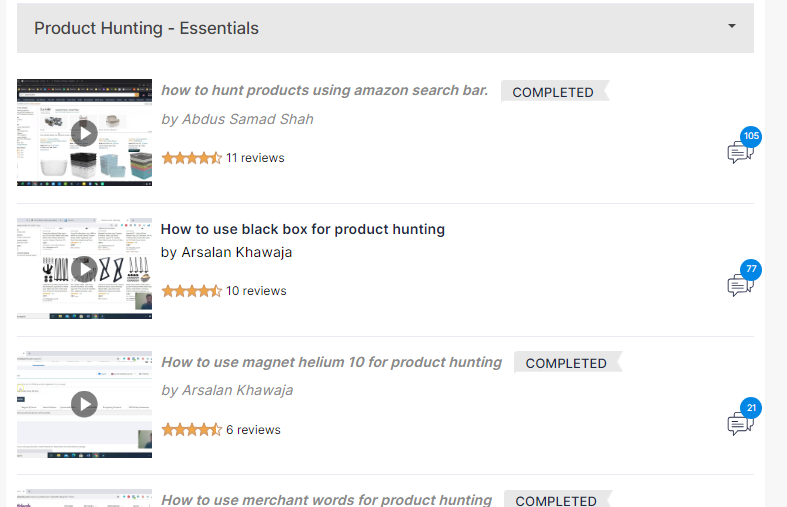787x507 pixels.
Task: Collapse the Product Hunting - Essentials section
Action: coord(732,27)
